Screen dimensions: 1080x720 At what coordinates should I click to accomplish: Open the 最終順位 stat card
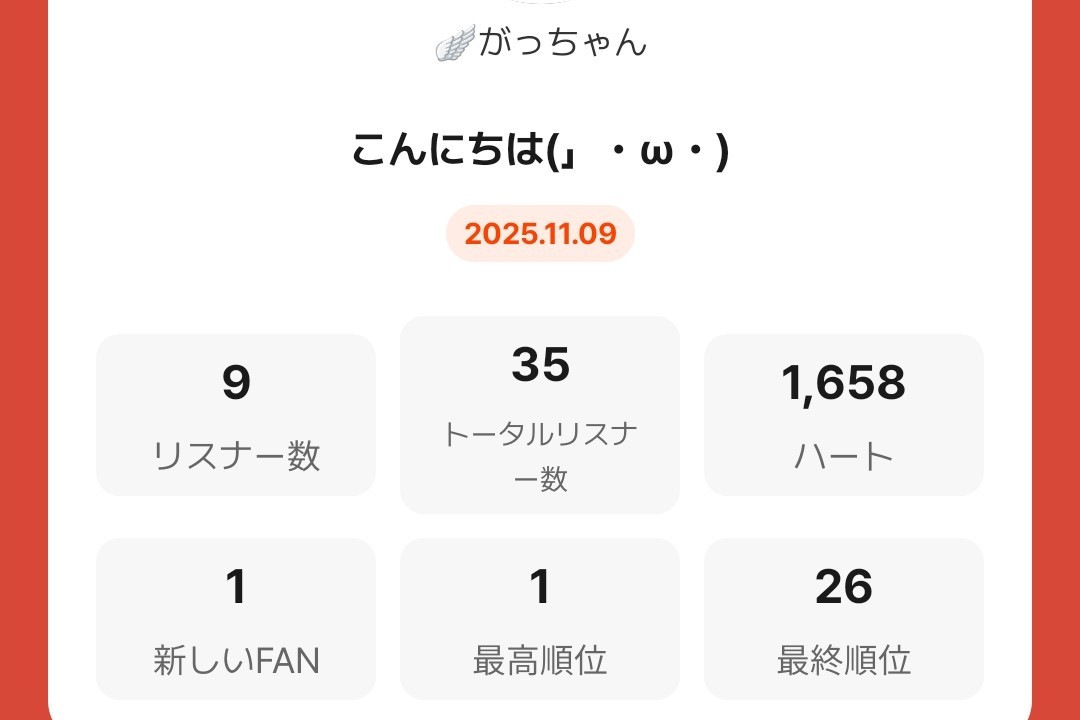(x=844, y=619)
